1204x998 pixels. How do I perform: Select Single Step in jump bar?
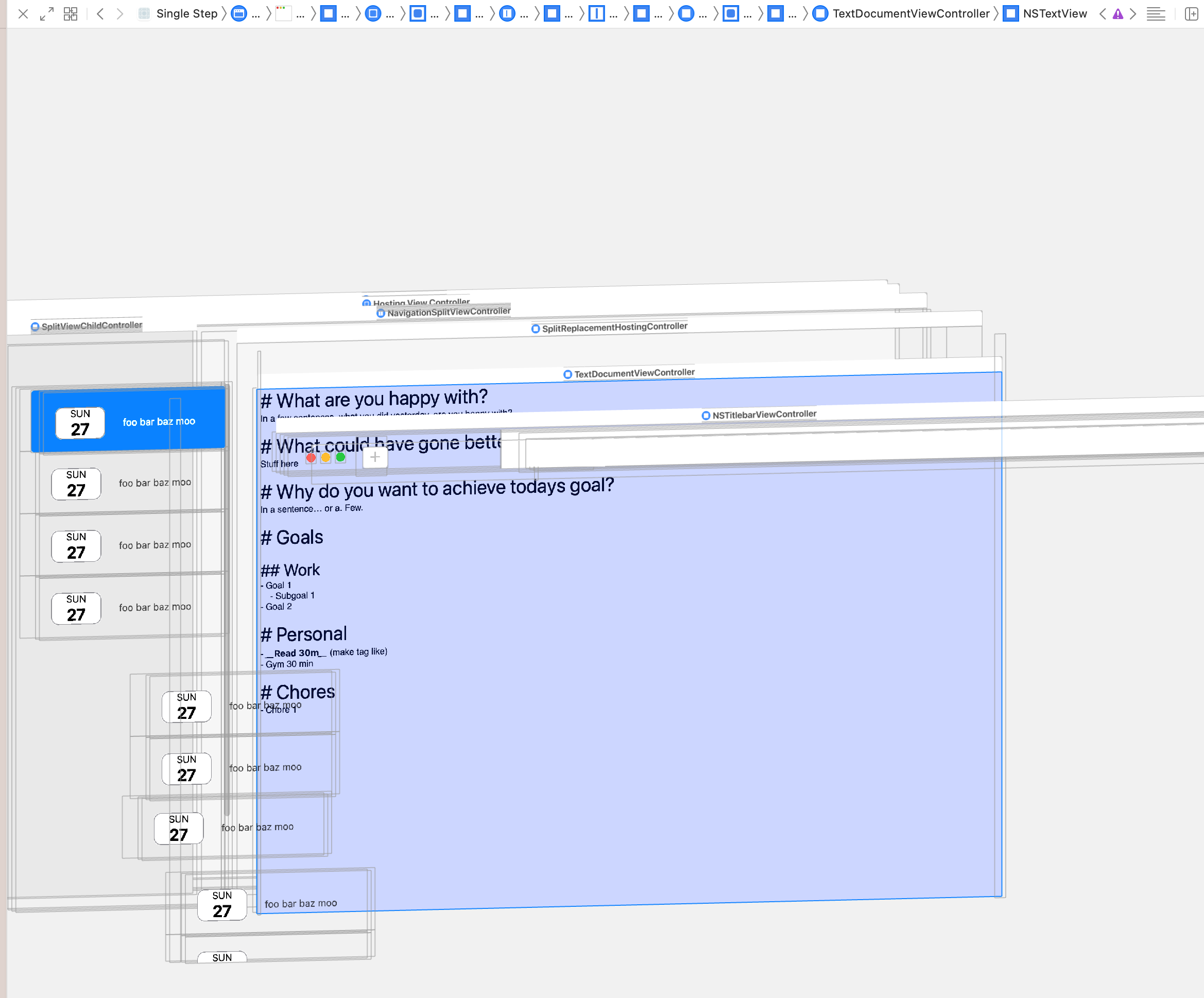[x=186, y=14]
